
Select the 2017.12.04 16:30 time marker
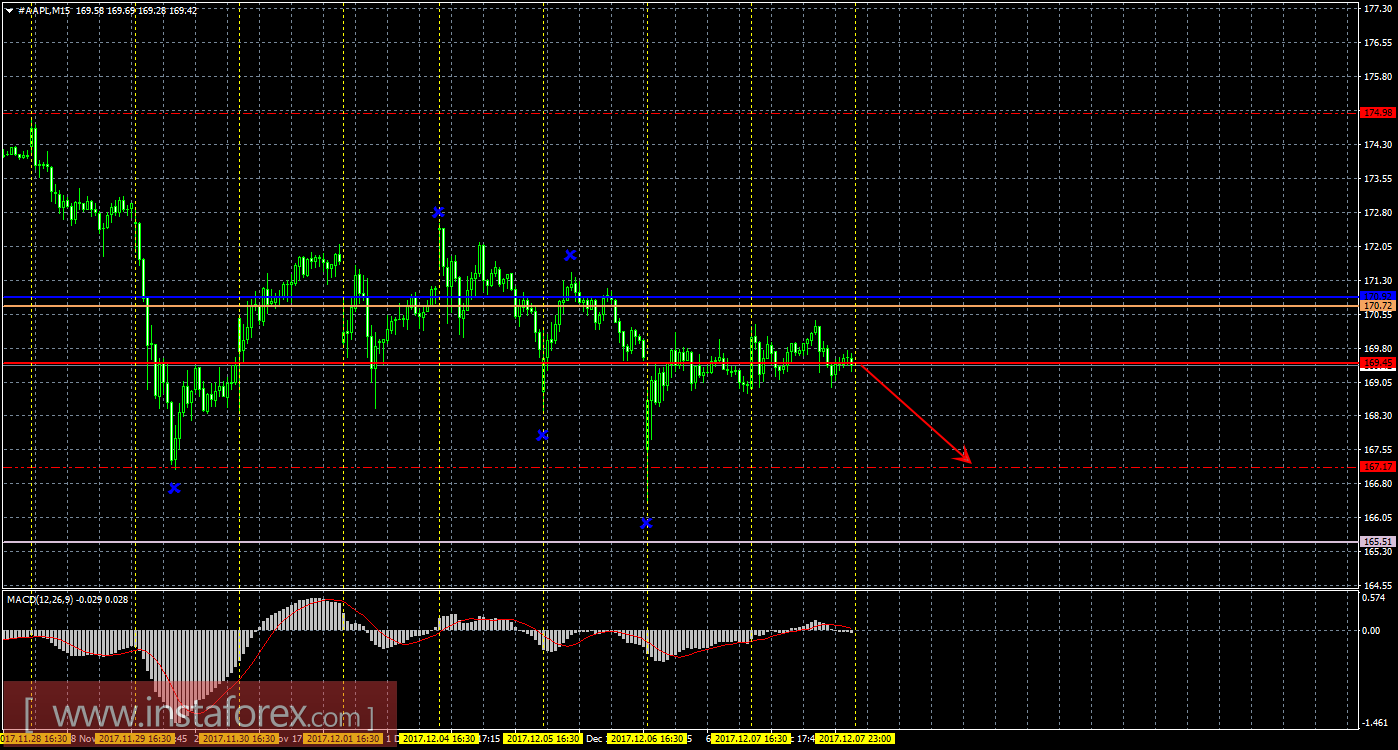440,739
